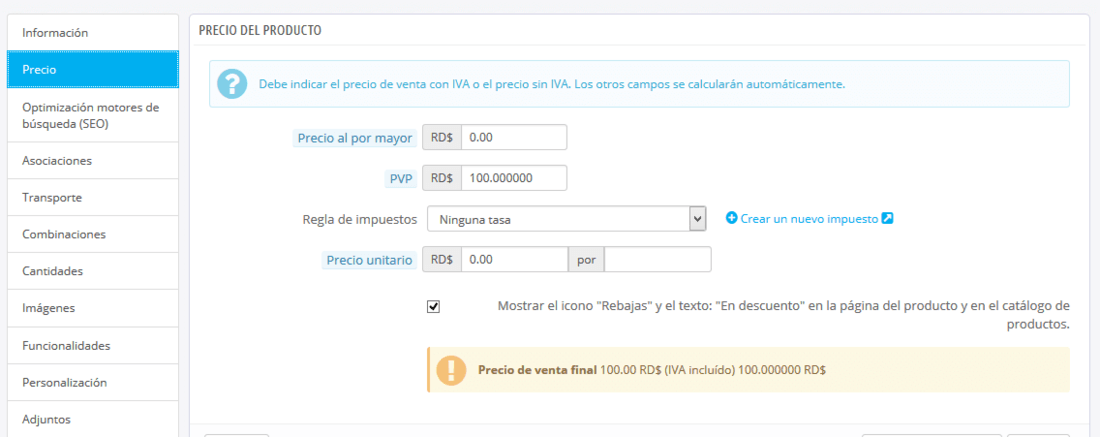The height and width of the screenshot is (437, 1100).
Task: Click the plus icon beside Crear un nuevo impuesto
Action: pos(732,219)
